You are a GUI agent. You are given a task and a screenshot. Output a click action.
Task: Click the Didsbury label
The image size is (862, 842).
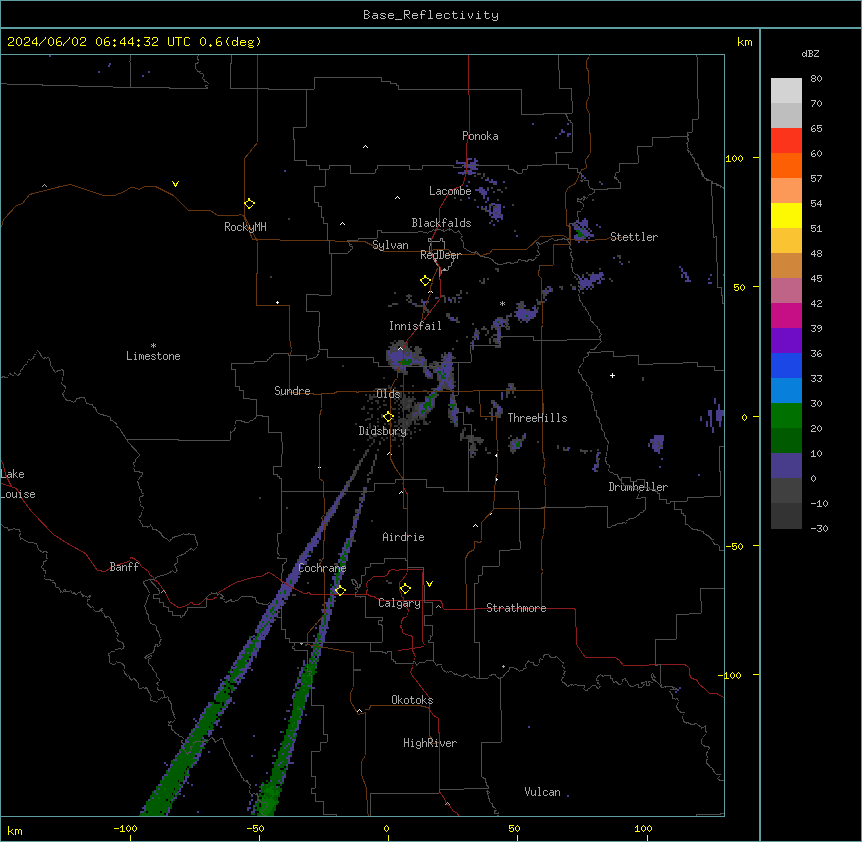(x=383, y=431)
